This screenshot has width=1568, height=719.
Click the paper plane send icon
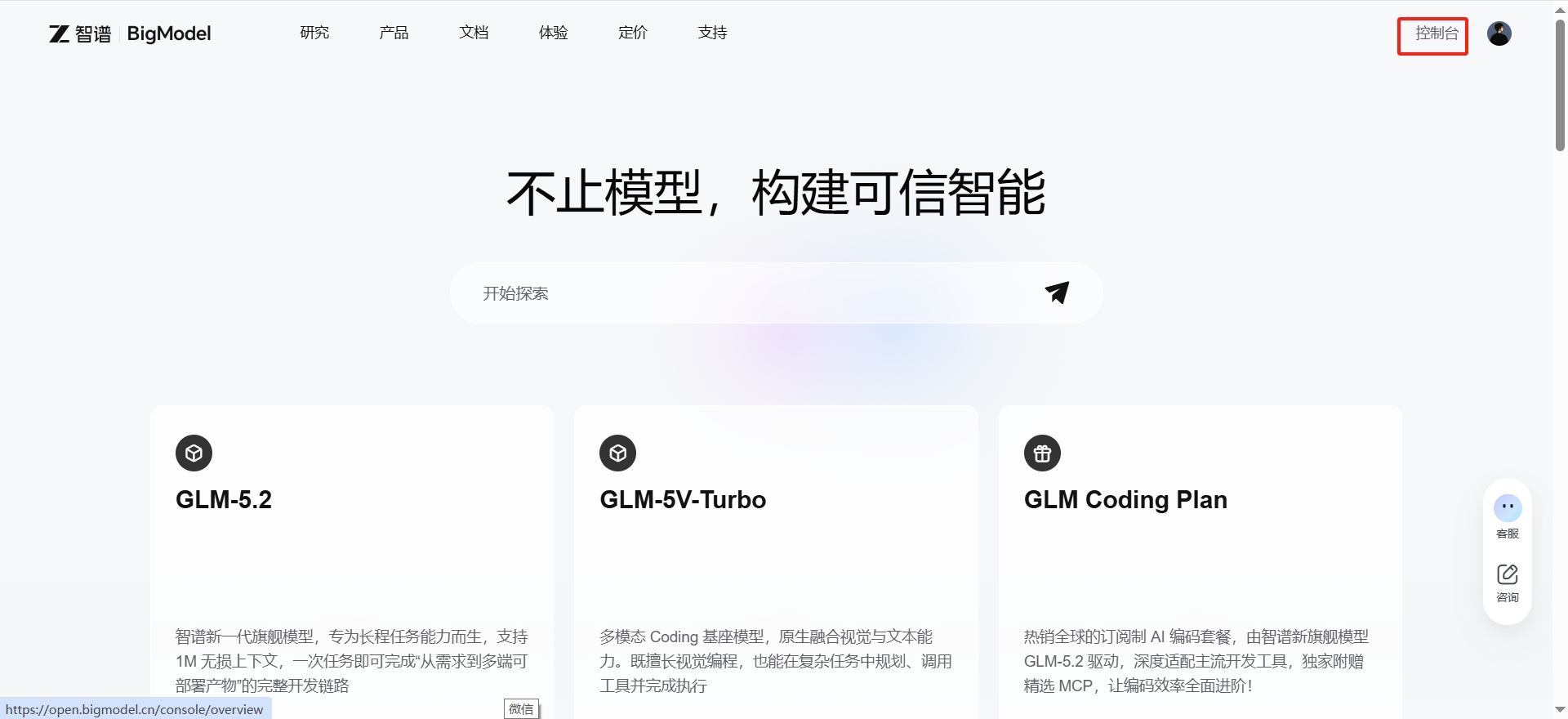1057,293
